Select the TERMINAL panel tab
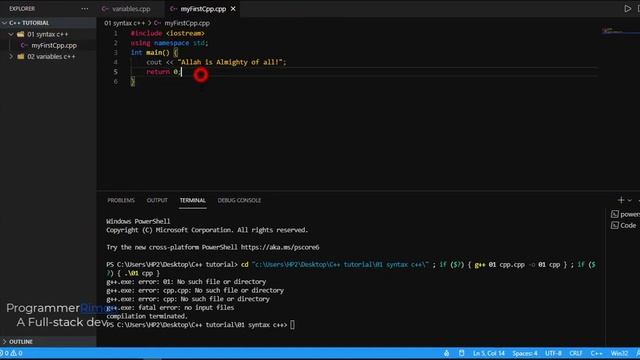The width and height of the screenshot is (640, 360). (x=193, y=200)
